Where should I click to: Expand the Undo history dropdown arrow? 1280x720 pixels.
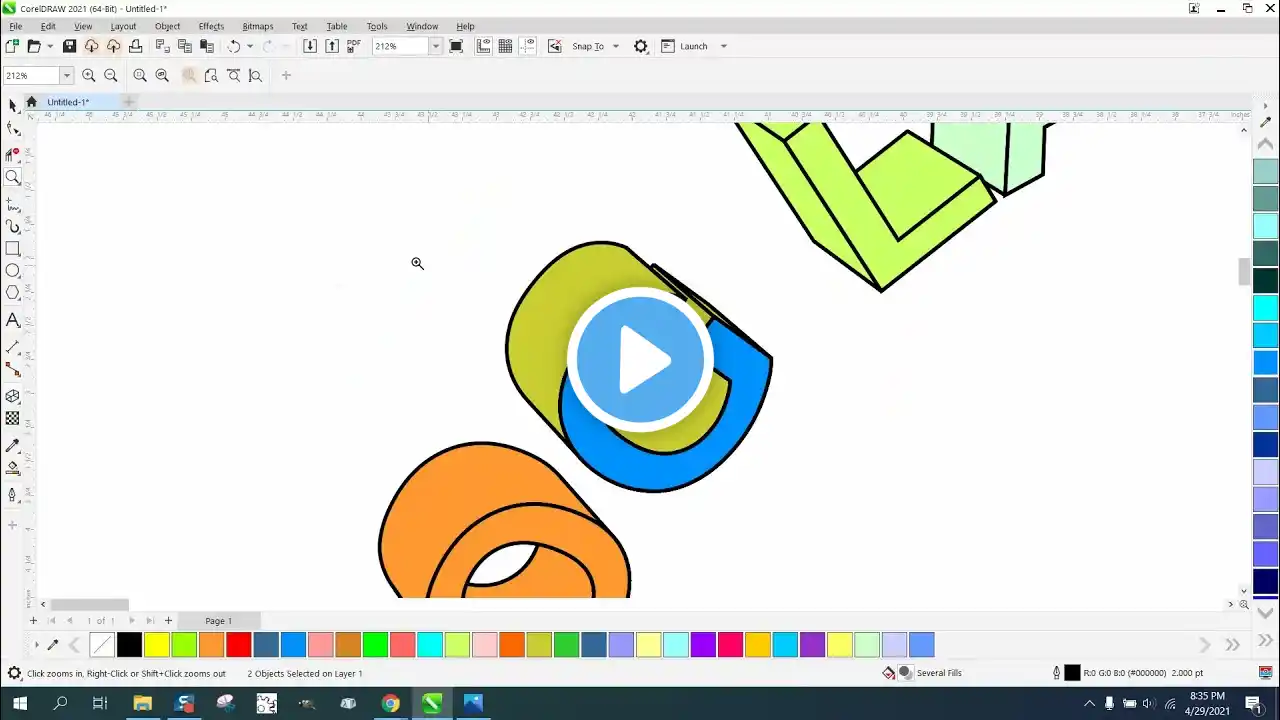(250, 46)
